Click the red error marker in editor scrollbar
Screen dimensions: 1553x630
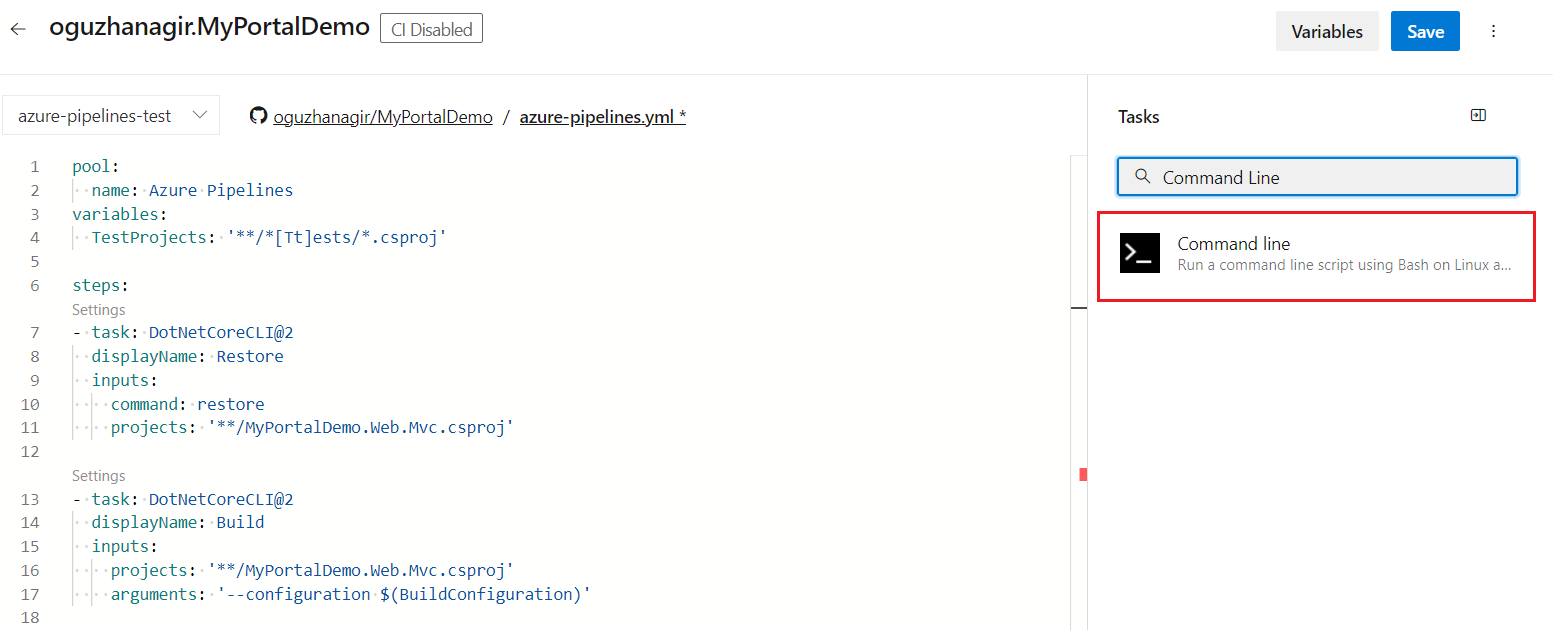pos(1083,475)
